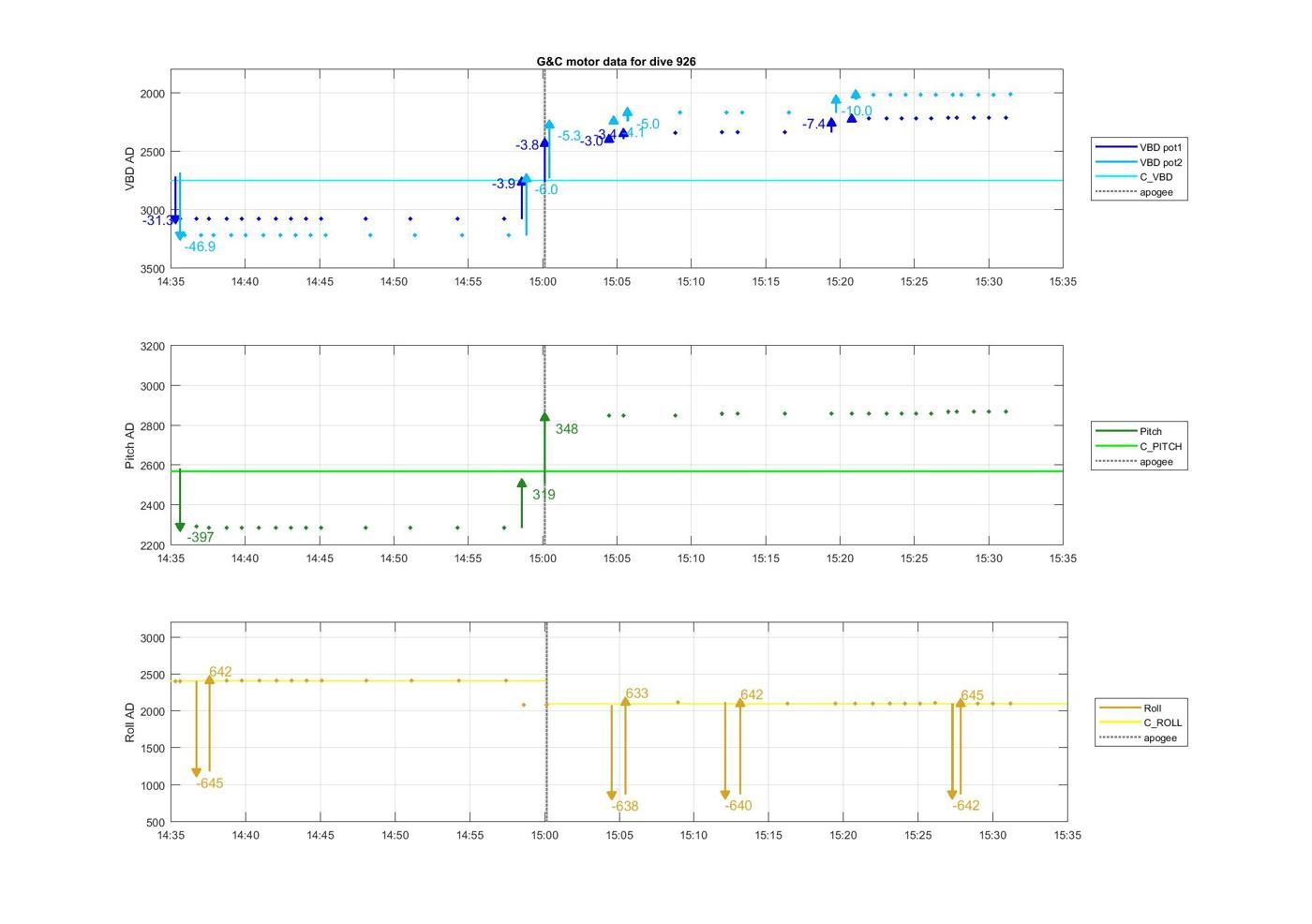
Task: Click the "15:00" tick under the Pitch plot
Action: coord(543,559)
